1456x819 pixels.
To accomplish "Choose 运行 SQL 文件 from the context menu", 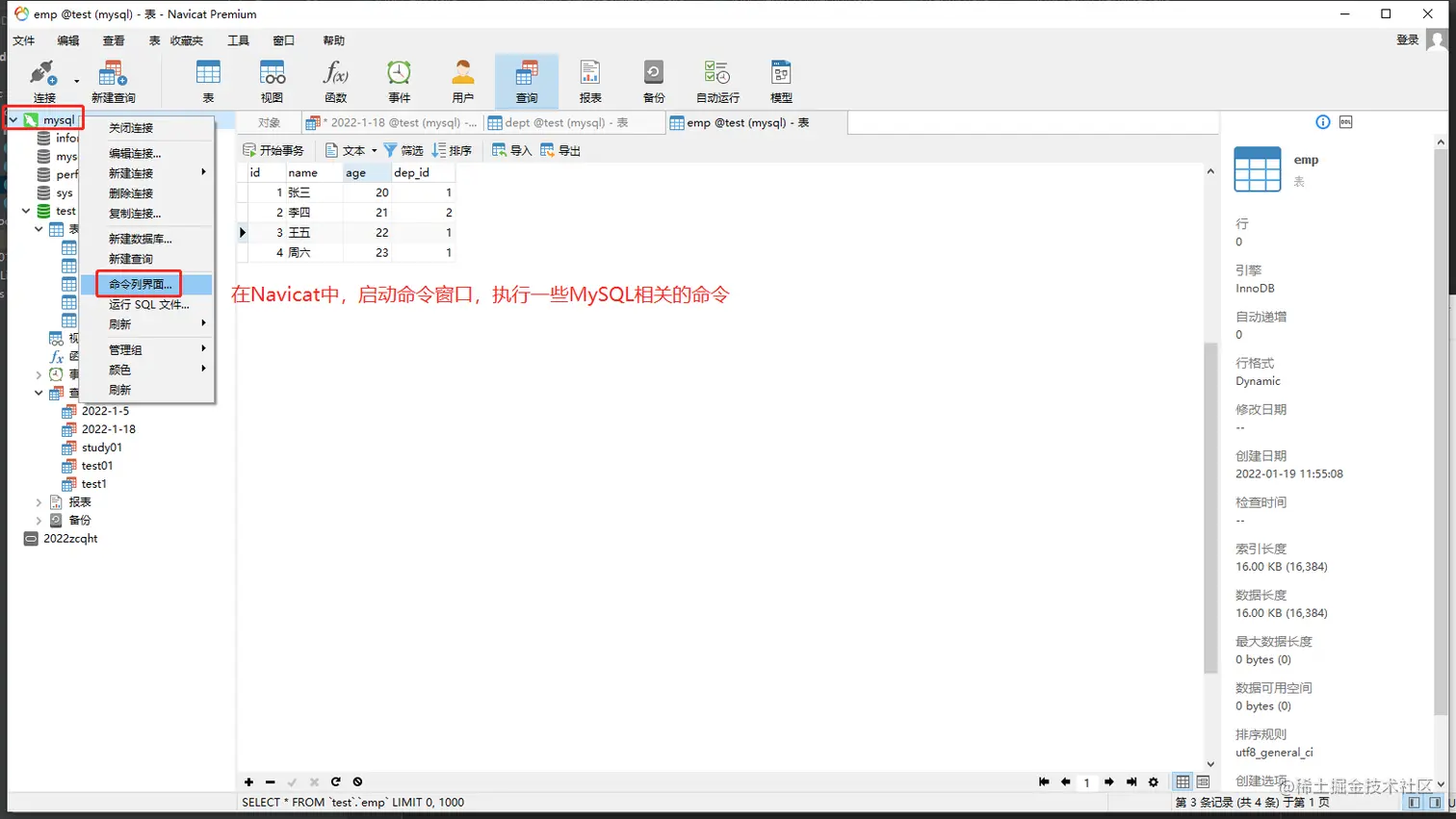I will click(147, 305).
